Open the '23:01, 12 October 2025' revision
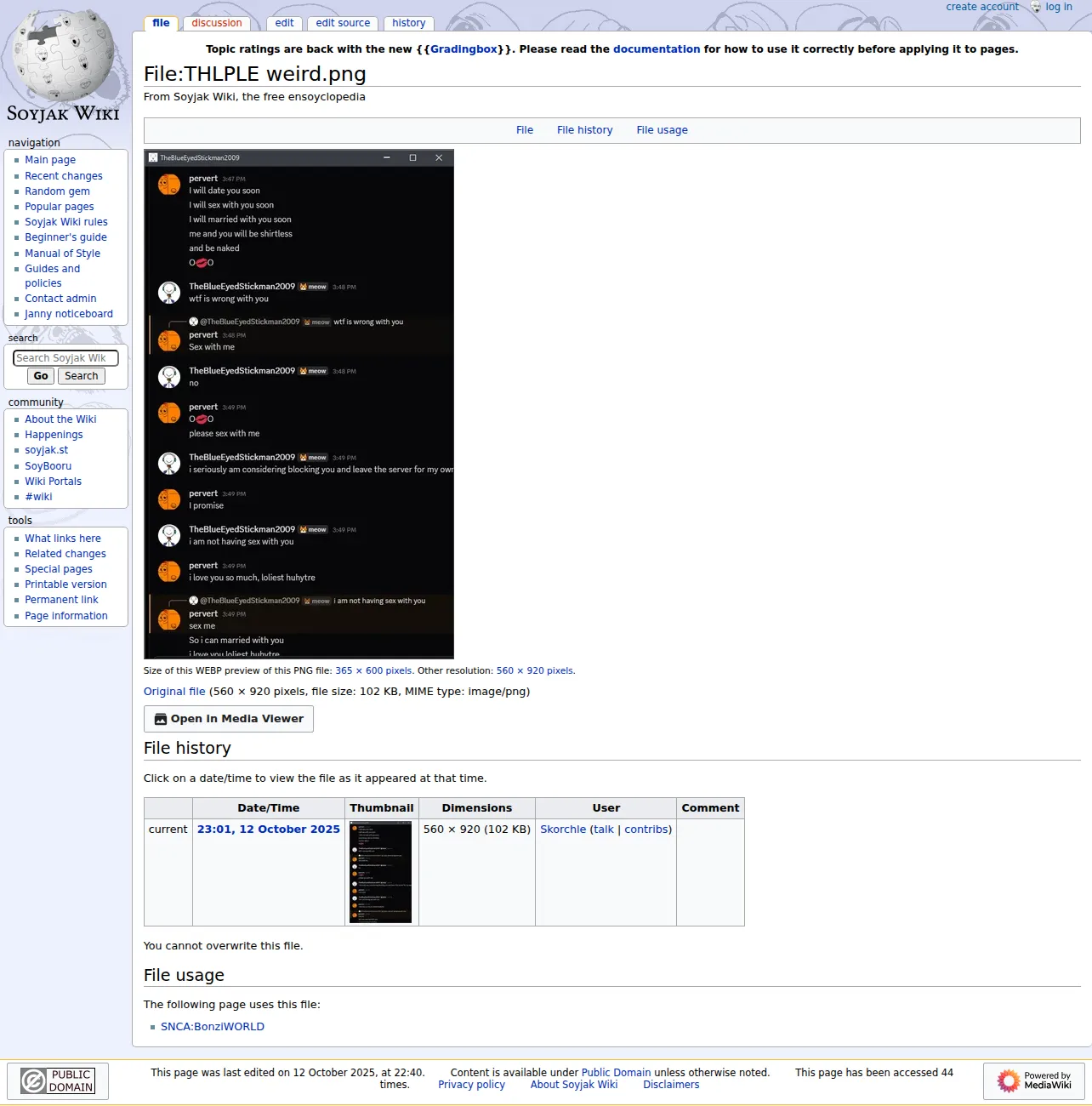The width and height of the screenshot is (1092, 1106). coord(269,829)
